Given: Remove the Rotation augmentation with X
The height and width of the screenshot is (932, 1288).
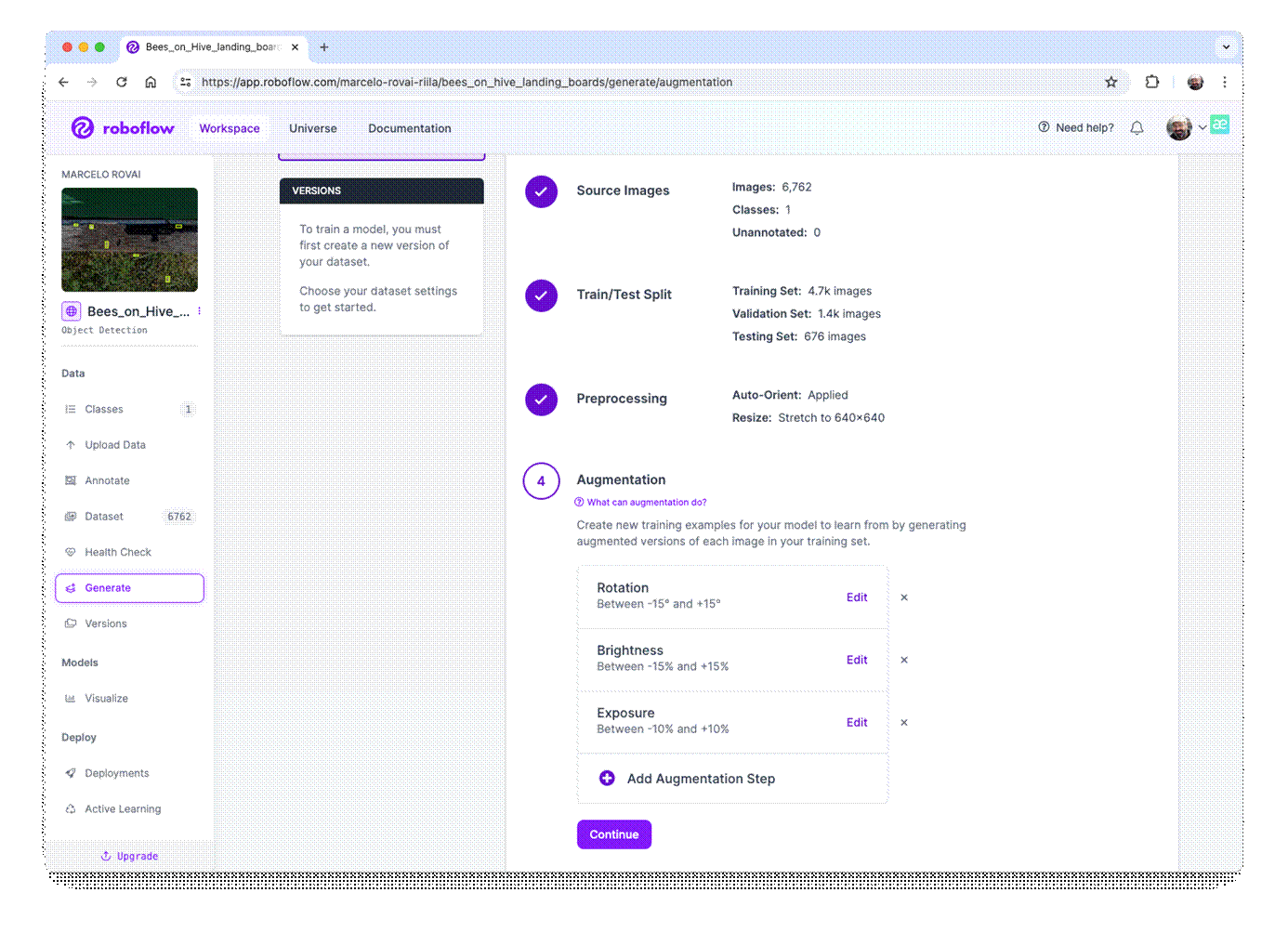Looking at the screenshot, I should (x=904, y=597).
